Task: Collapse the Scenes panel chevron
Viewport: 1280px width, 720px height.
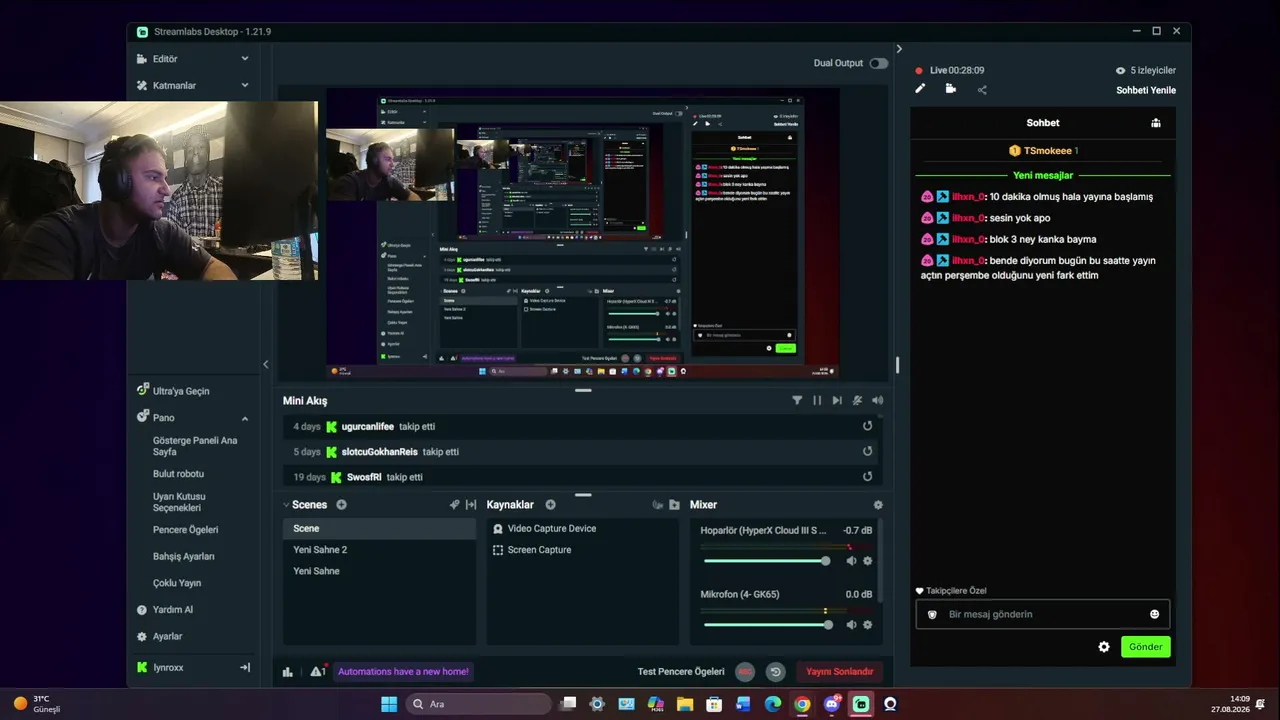Action: coord(286,505)
